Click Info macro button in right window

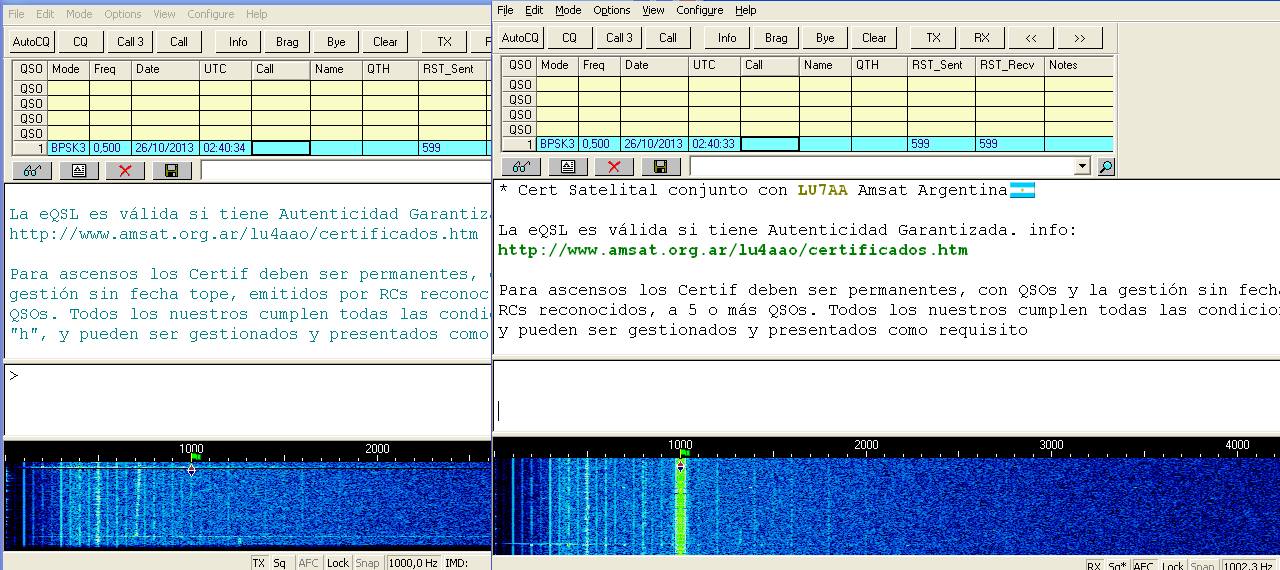click(727, 38)
